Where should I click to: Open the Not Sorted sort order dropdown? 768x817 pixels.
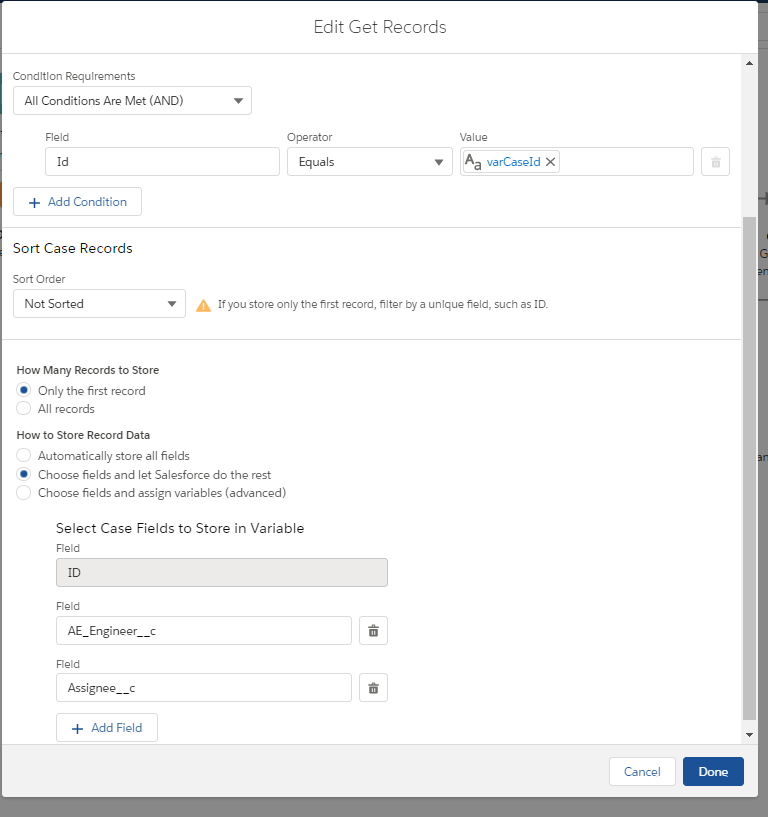point(99,304)
